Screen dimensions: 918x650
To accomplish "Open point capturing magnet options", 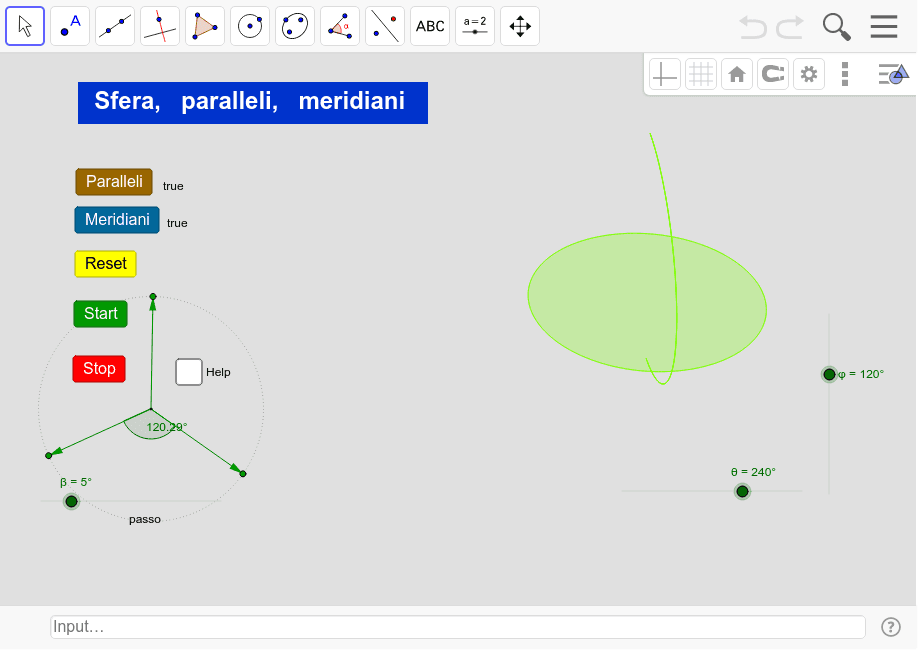I will [x=773, y=74].
